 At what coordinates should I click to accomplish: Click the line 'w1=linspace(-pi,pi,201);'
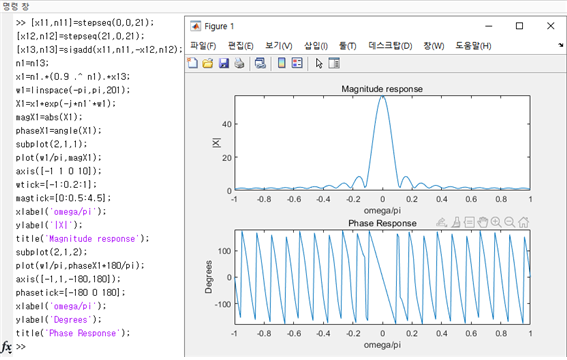click(73, 90)
